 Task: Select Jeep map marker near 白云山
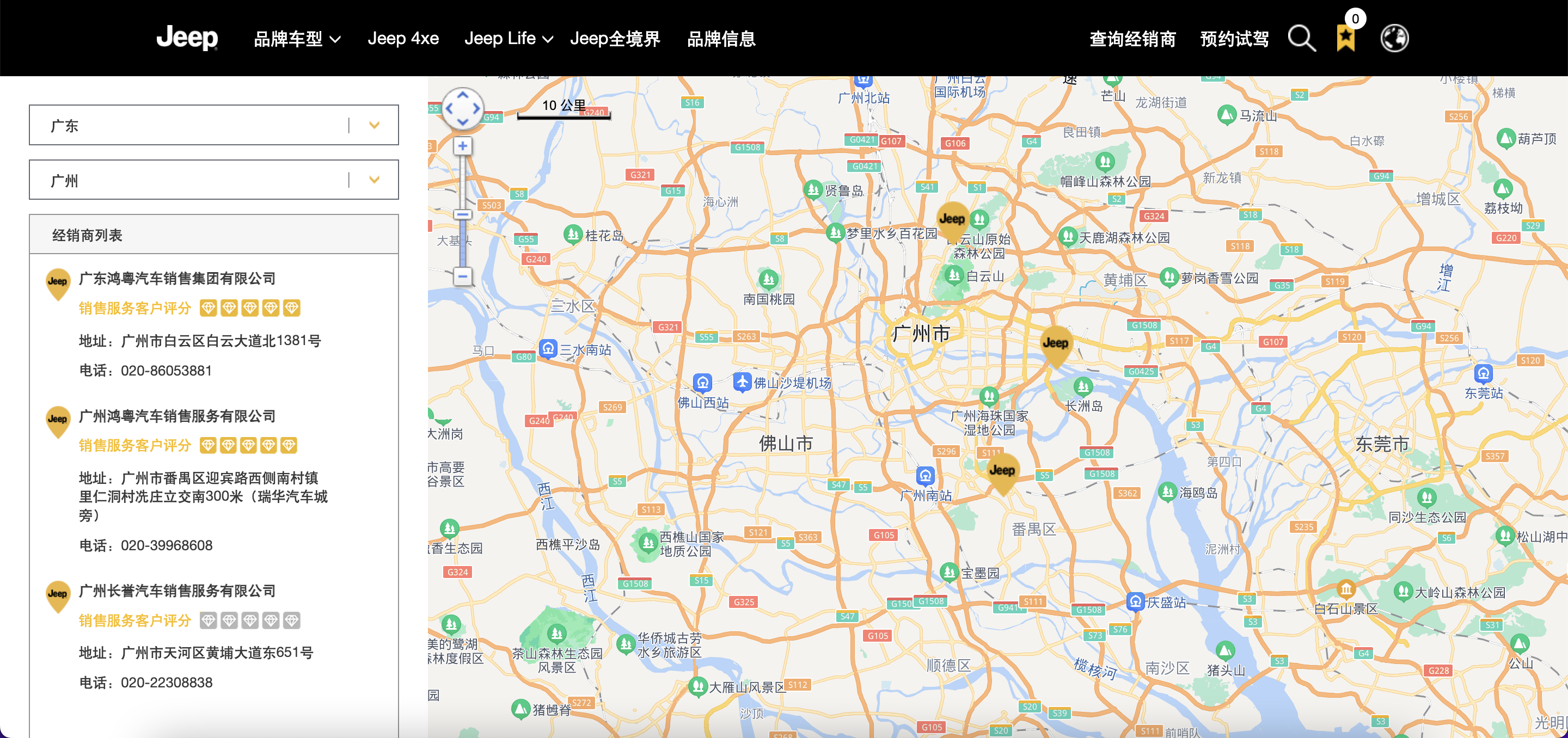pyautogui.click(x=952, y=223)
